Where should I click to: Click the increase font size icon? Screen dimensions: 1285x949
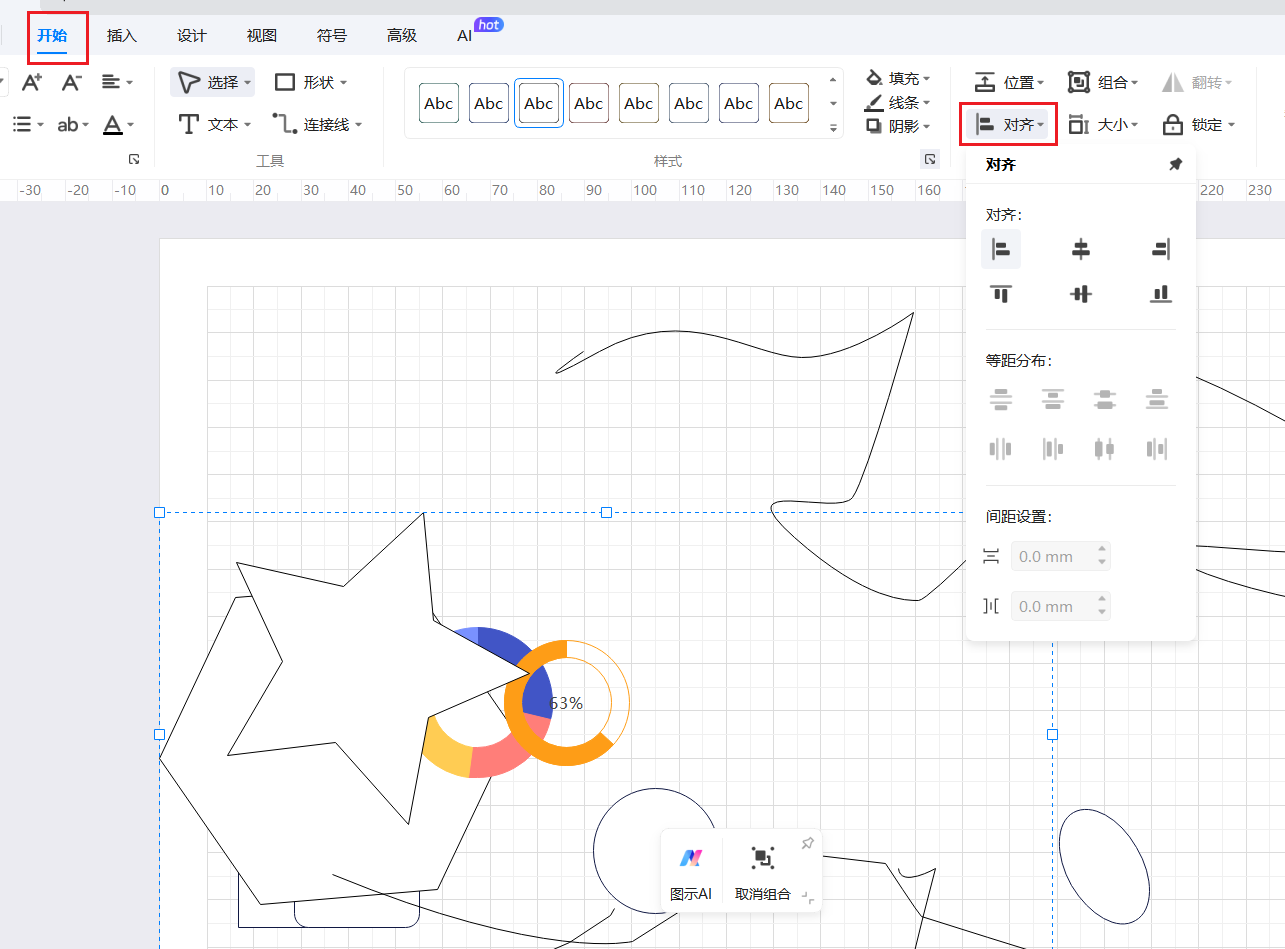[x=31, y=82]
